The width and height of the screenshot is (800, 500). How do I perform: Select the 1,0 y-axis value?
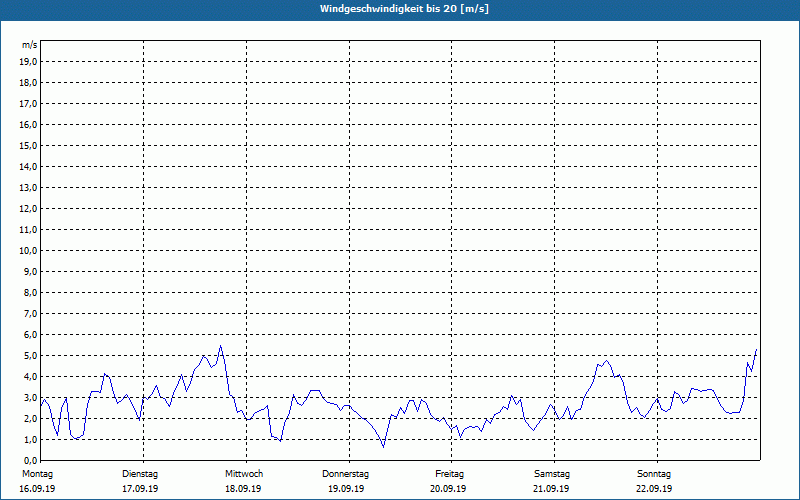click(30, 440)
